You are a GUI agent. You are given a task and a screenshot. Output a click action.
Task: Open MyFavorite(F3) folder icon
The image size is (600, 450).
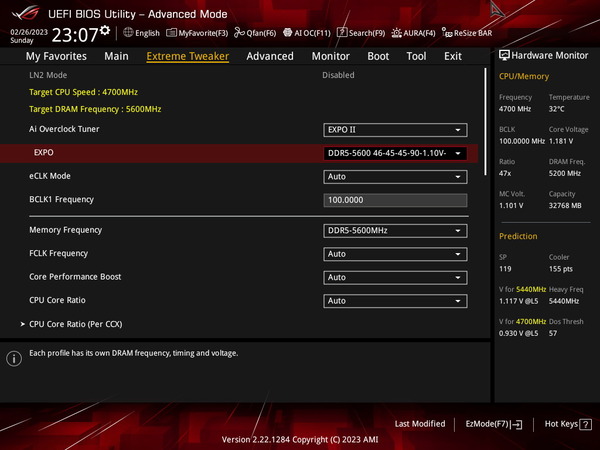click(x=171, y=33)
